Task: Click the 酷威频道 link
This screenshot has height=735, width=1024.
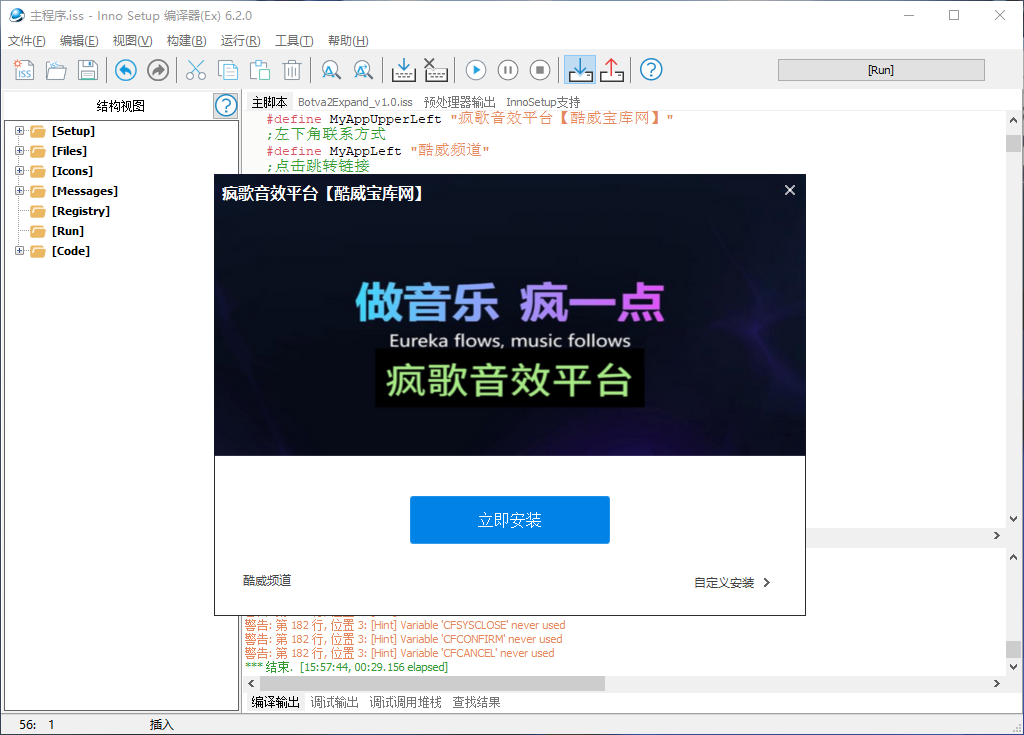Action: click(267, 580)
